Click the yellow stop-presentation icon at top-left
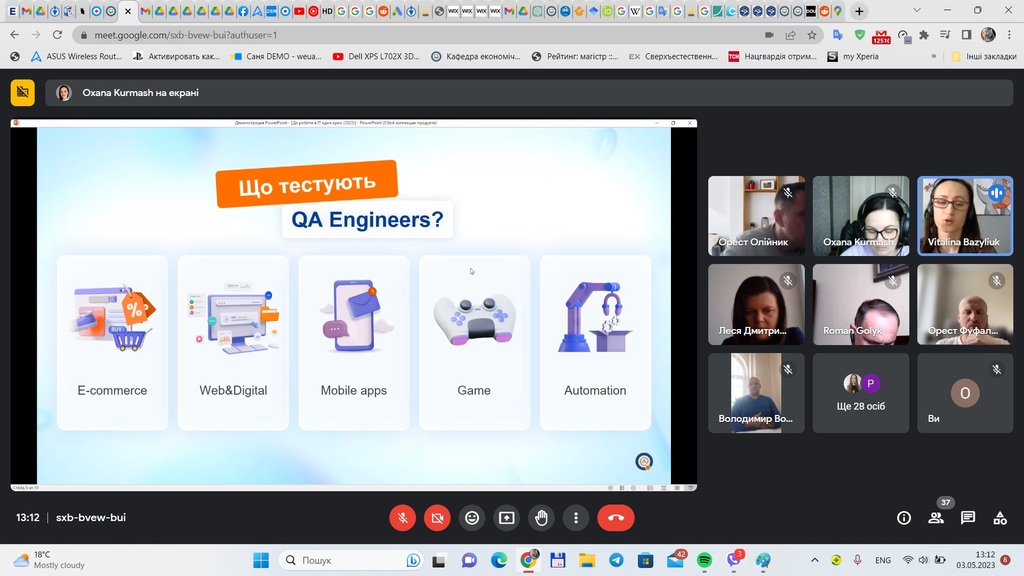This screenshot has width=1024, height=576. pos(22,93)
